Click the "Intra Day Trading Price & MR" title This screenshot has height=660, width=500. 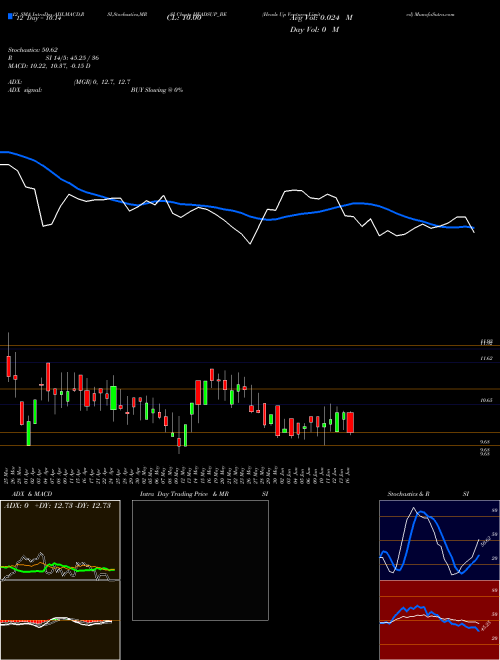coord(184,494)
